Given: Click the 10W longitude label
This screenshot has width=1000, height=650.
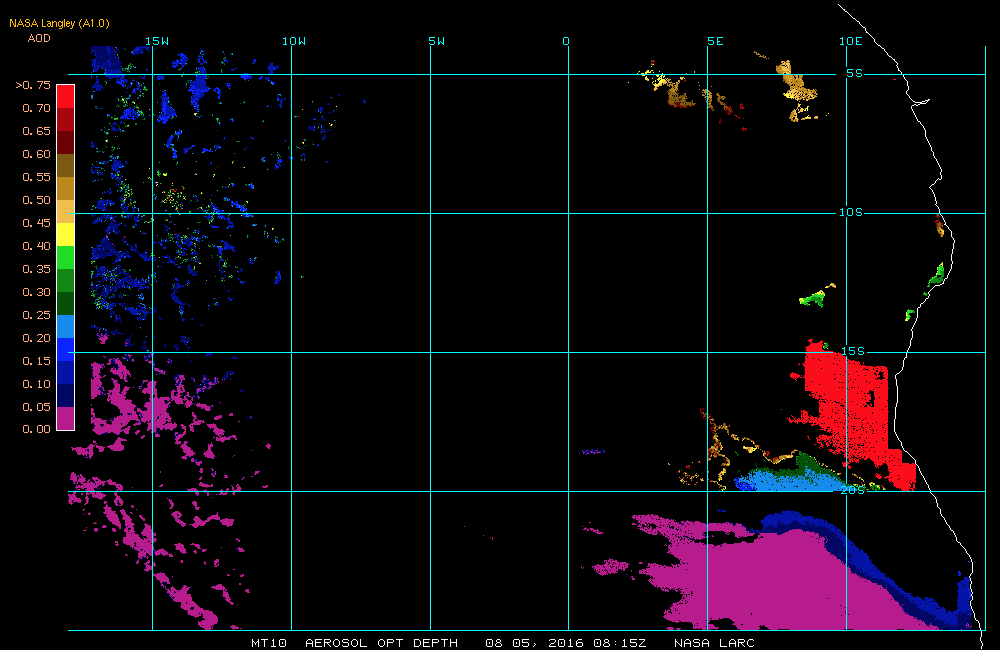Looking at the screenshot, I should (x=294, y=41).
